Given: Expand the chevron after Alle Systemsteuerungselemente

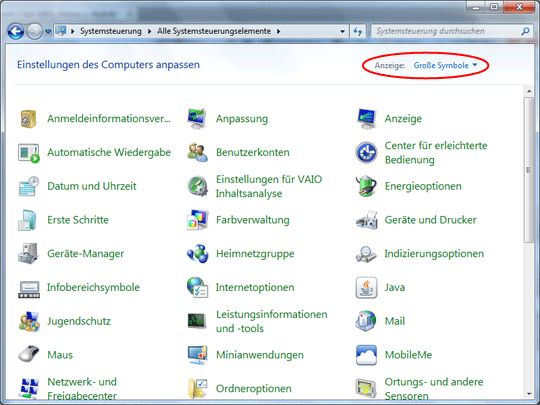Looking at the screenshot, I should [x=278, y=31].
